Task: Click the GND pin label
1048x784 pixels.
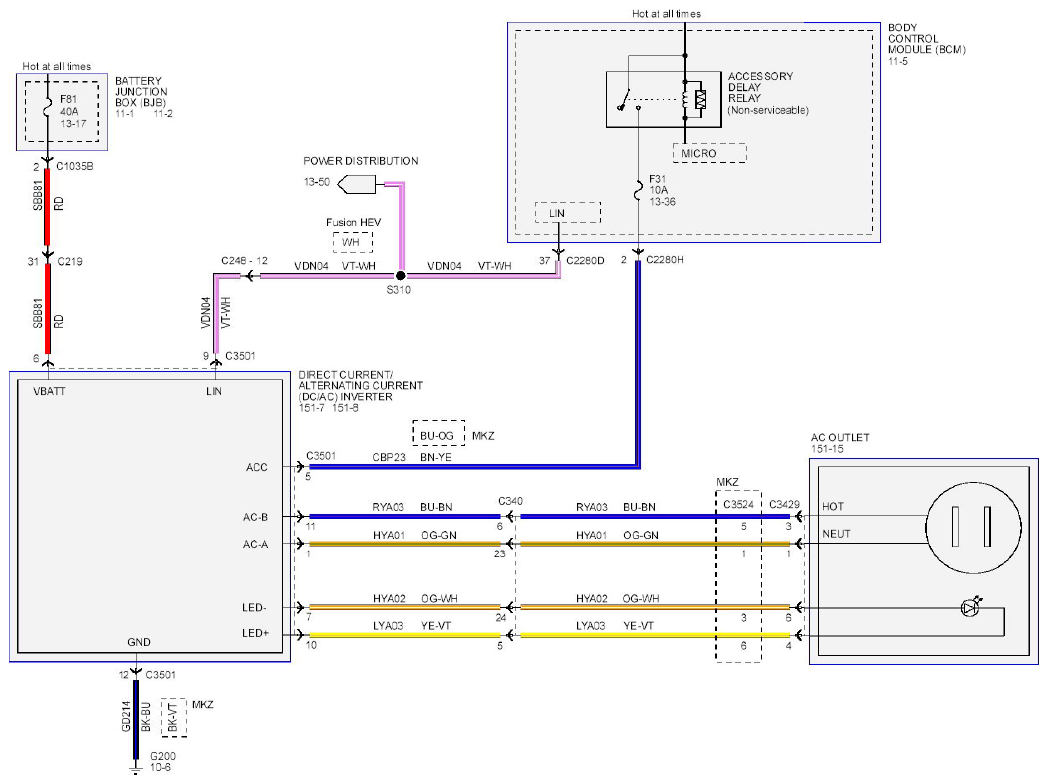Action: [x=139, y=642]
